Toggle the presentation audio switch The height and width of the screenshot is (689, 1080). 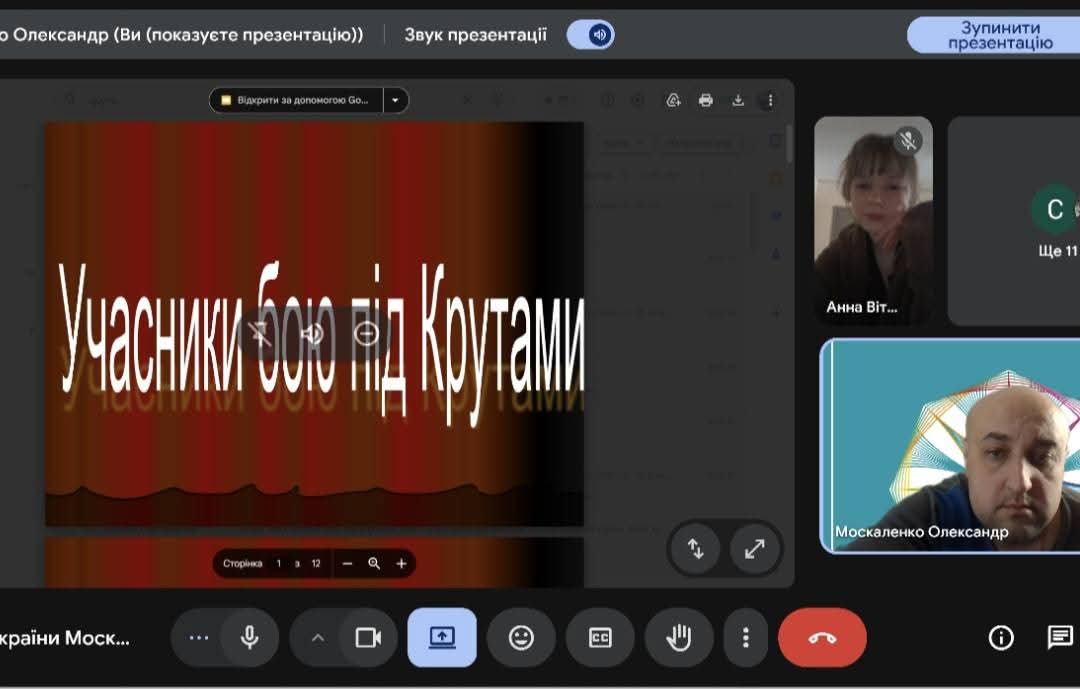[590, 35]
